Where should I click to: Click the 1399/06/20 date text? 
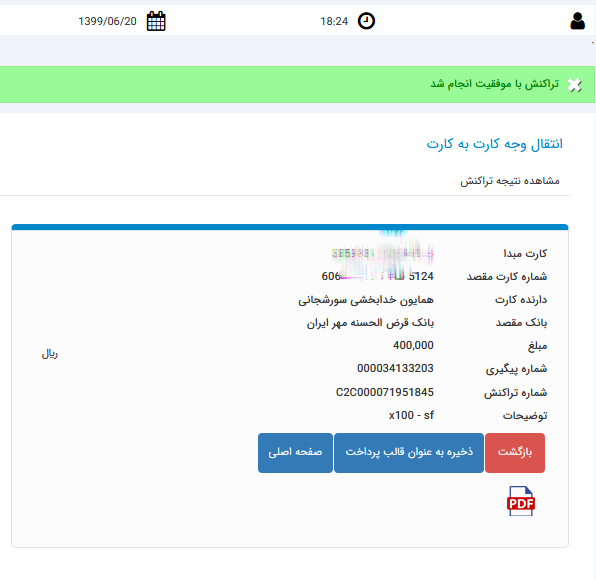click(107, 21)
